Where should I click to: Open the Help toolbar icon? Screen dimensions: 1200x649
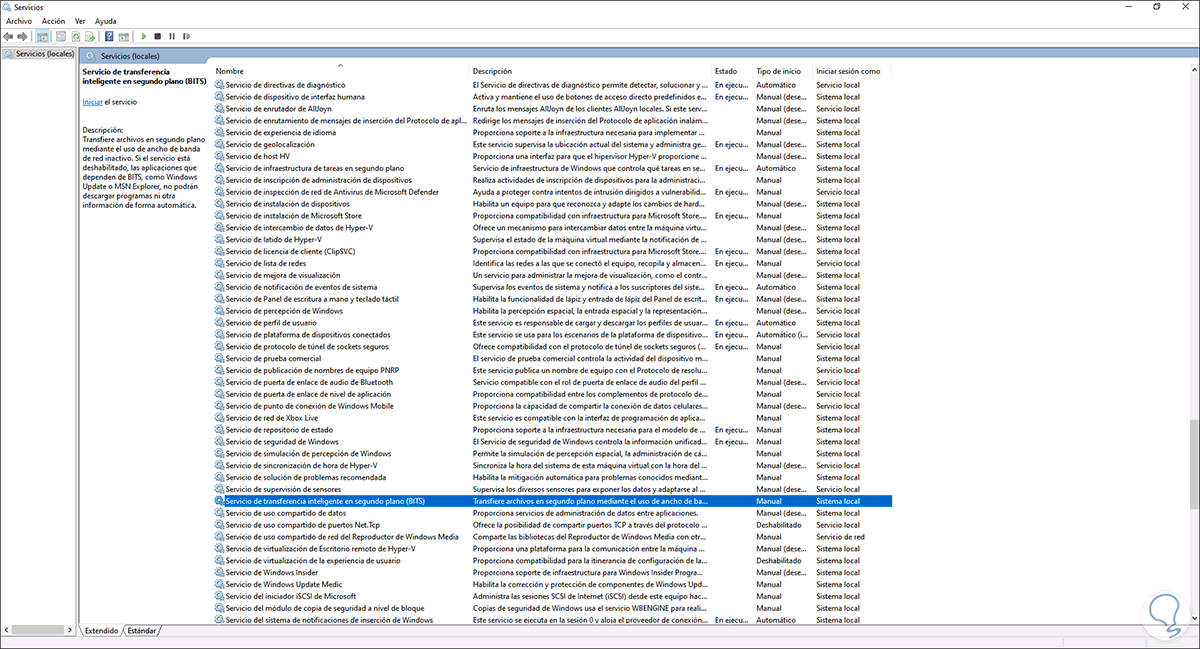(x=109, y=36)
